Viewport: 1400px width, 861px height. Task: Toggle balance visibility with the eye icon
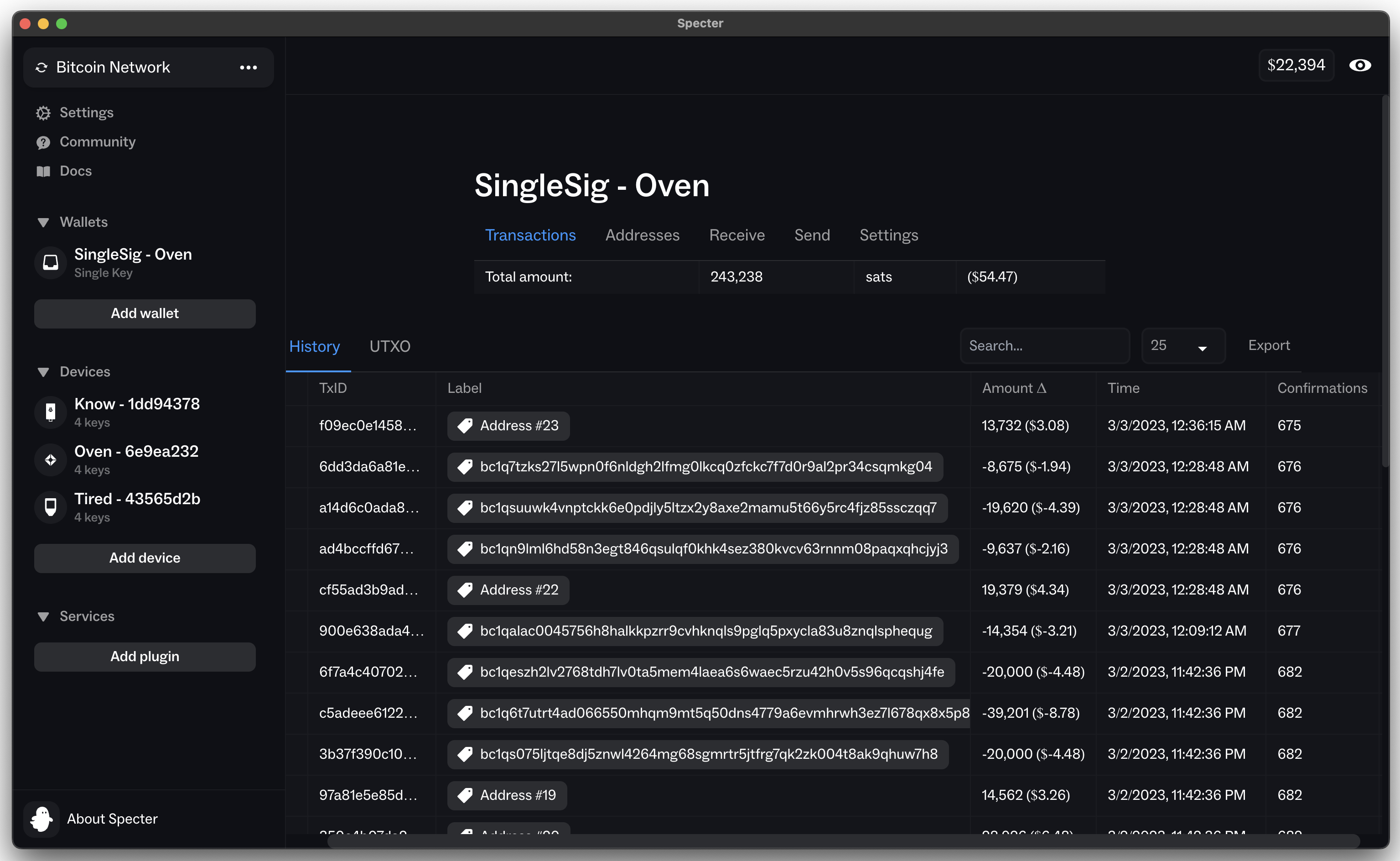1360,66
